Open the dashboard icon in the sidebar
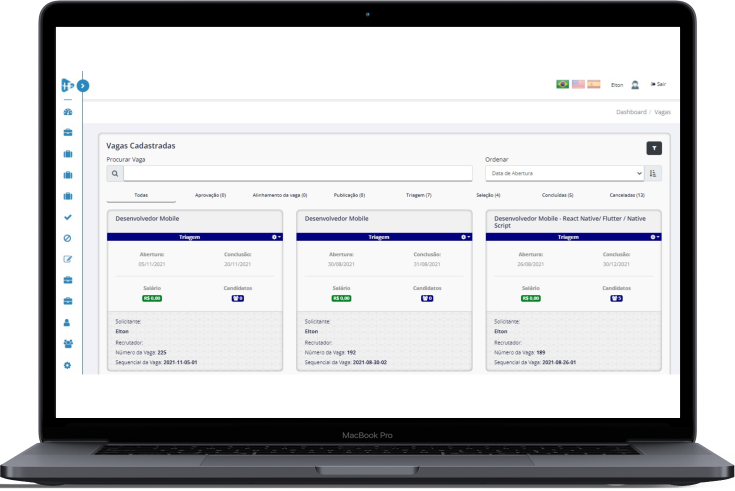The width and height of the screenshot is (735, 491). pyautogui.click(x=67, y=111)
